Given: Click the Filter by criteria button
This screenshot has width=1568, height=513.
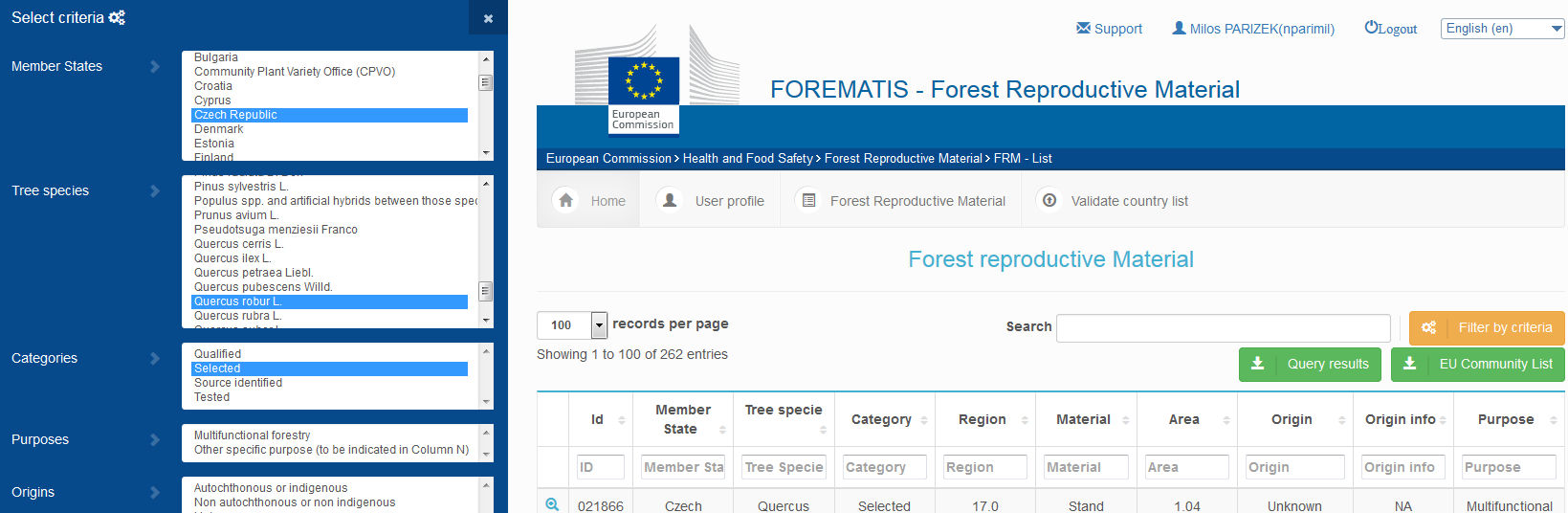Looking at the screenshot, I should 1487,327.
